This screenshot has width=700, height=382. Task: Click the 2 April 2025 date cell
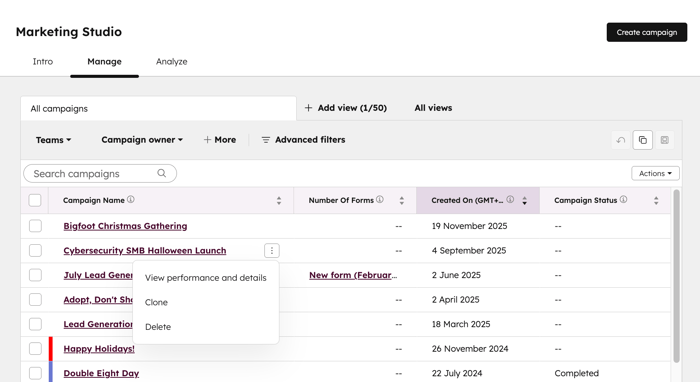[455, 299]
